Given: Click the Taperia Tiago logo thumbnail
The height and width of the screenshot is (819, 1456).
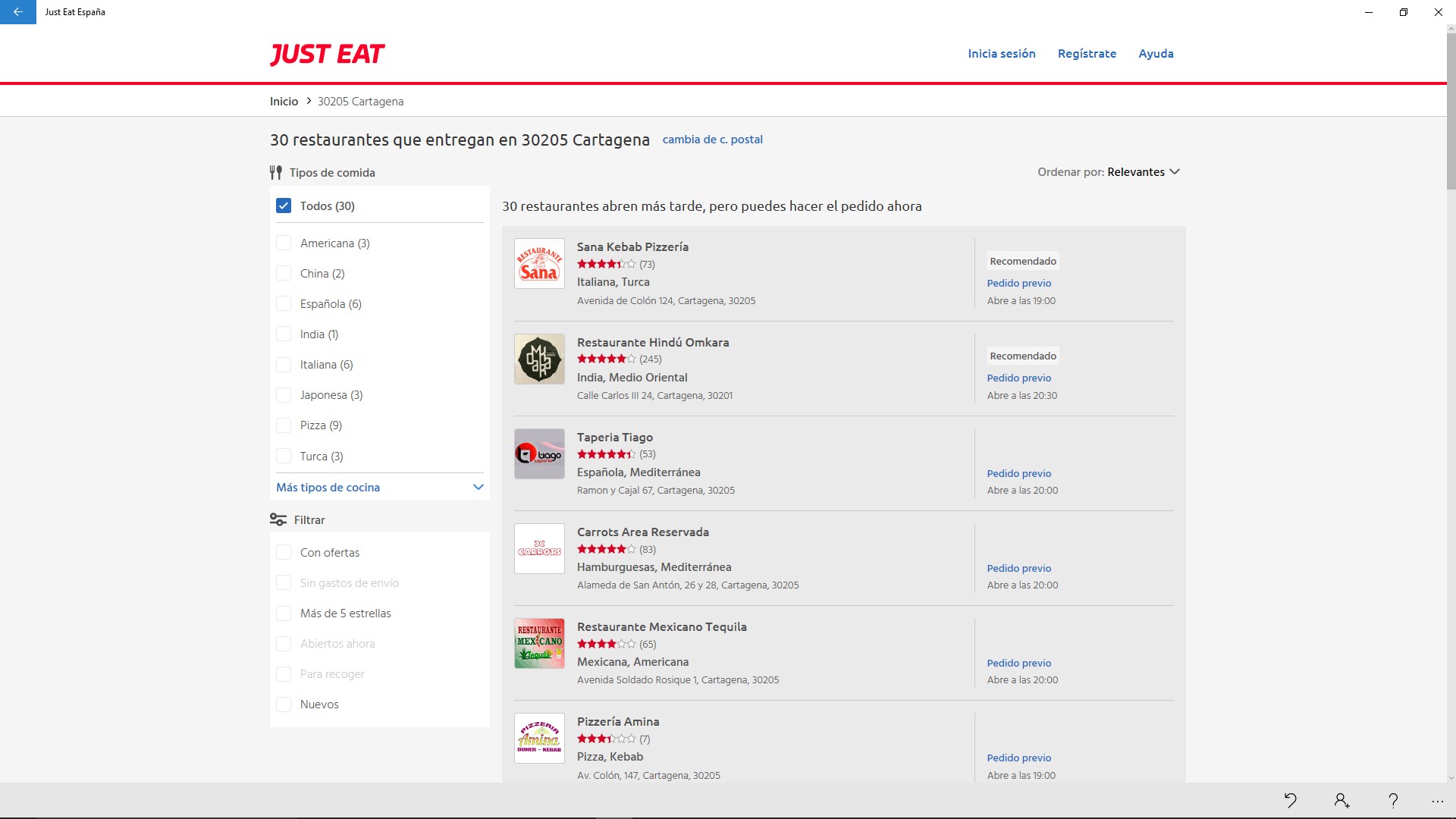Looking at the screenshot, I should click(x=539, y=453).
